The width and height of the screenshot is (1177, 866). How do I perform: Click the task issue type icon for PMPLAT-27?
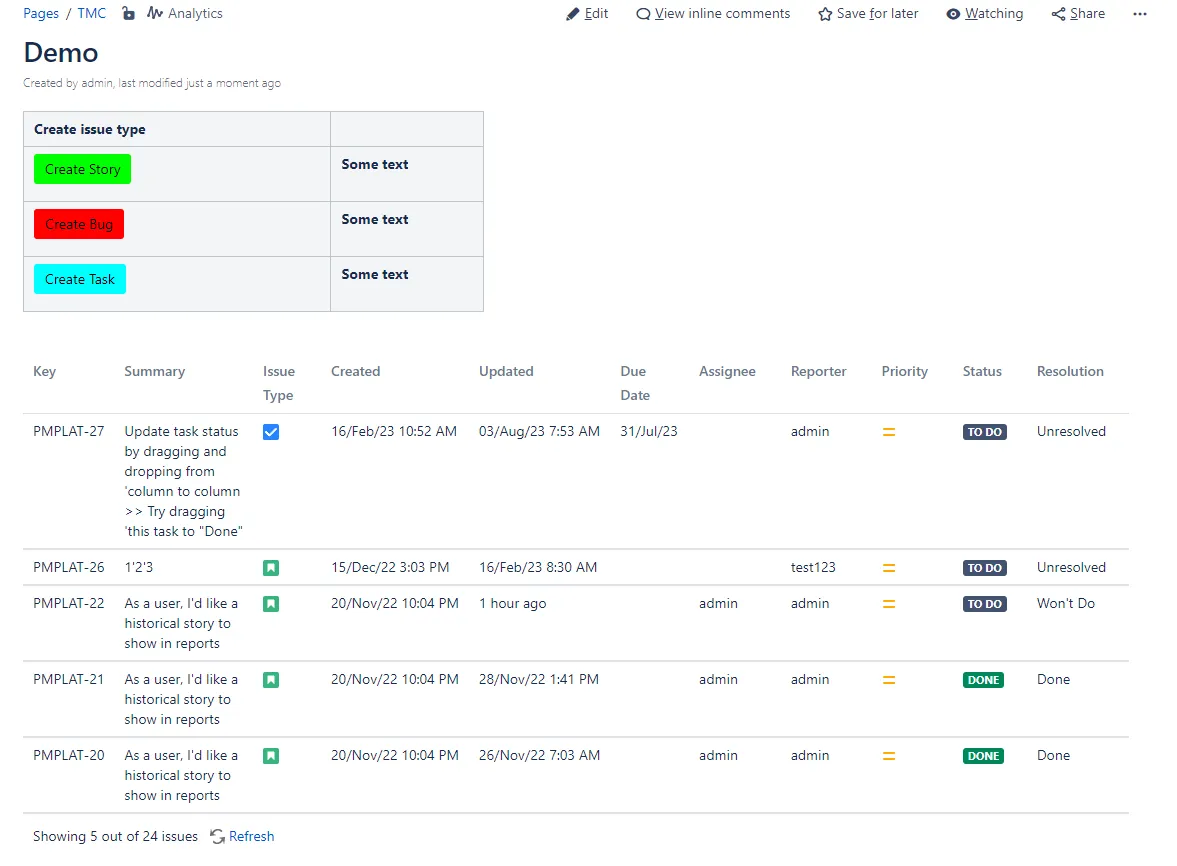coord(271,432)
